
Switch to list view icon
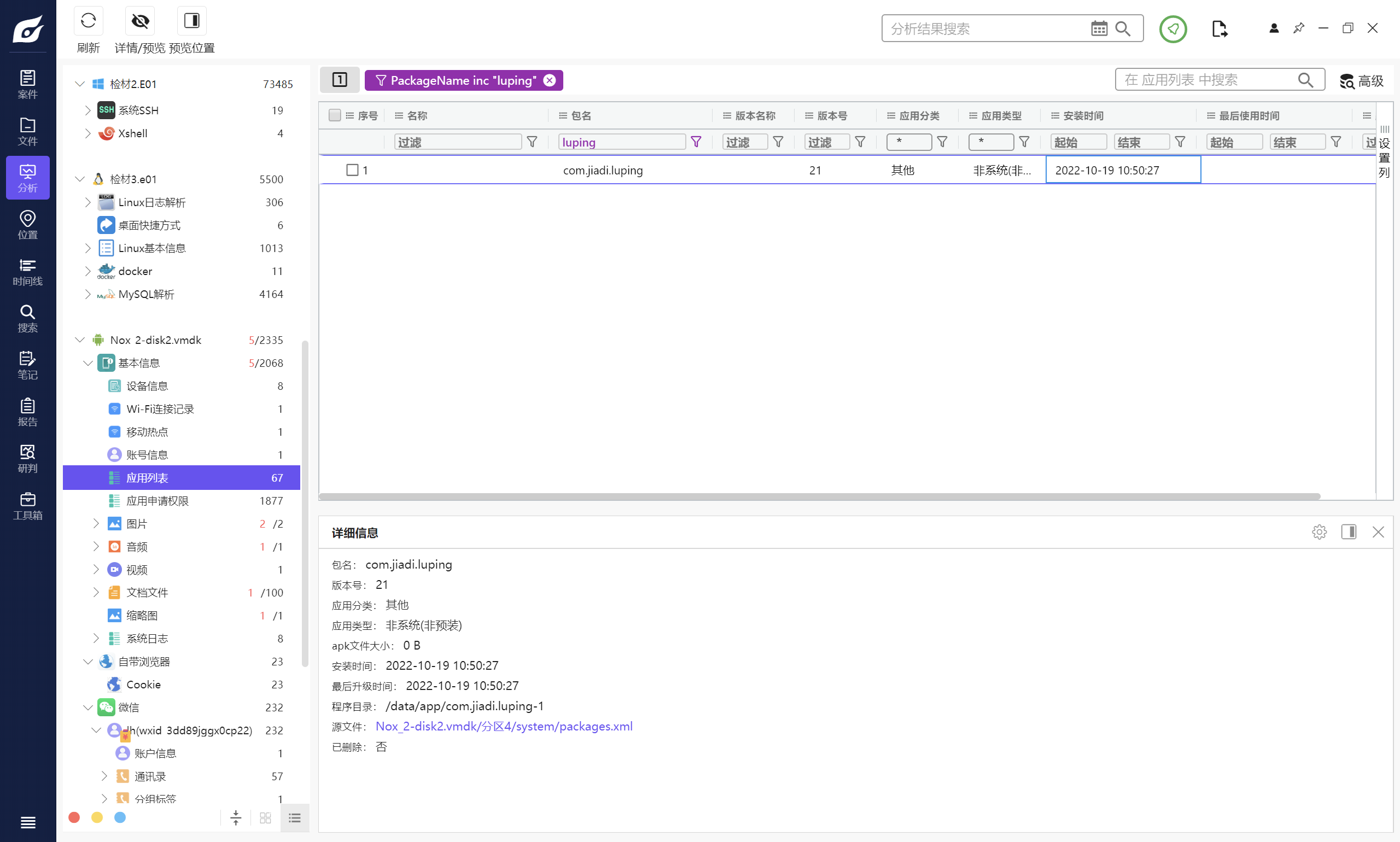[x=295, y=817]
